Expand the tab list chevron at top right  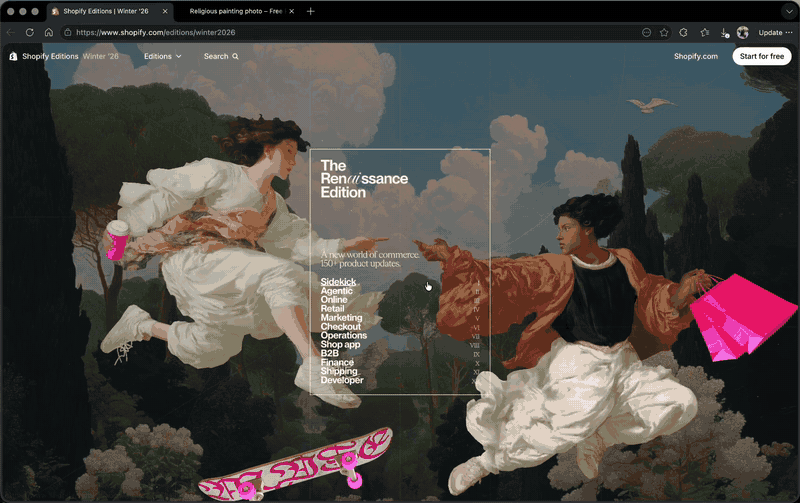(789, 11)
